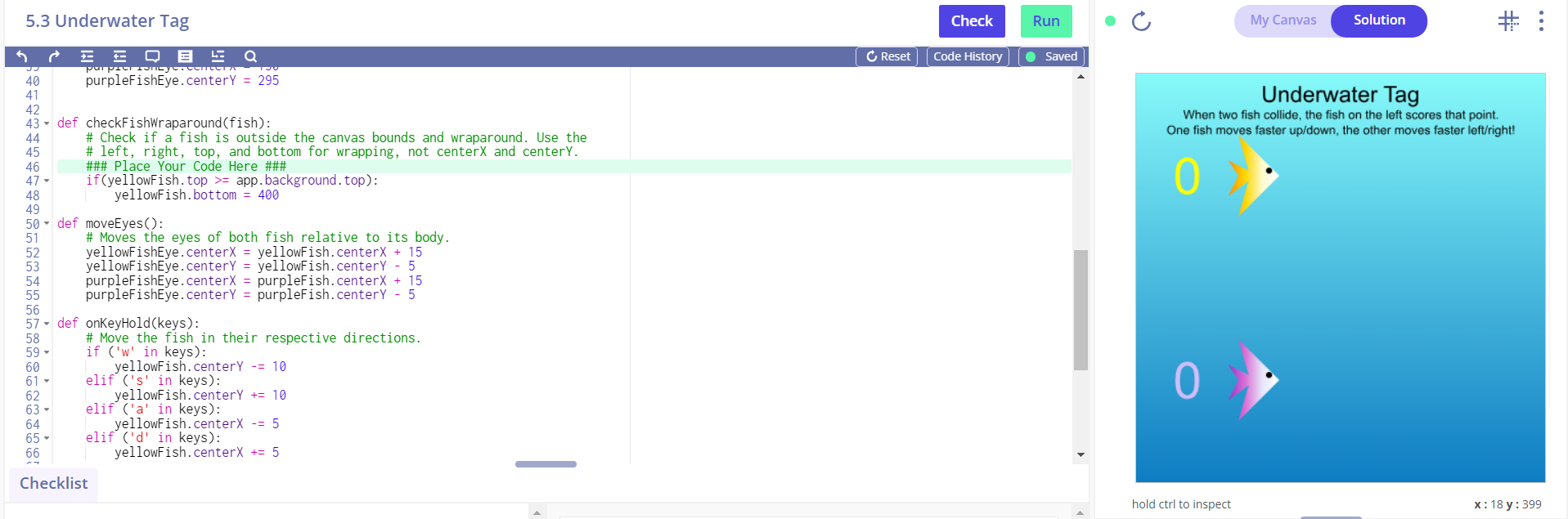Click 'def checkFishWraparound(fish):' line

[x=164, y=123]
